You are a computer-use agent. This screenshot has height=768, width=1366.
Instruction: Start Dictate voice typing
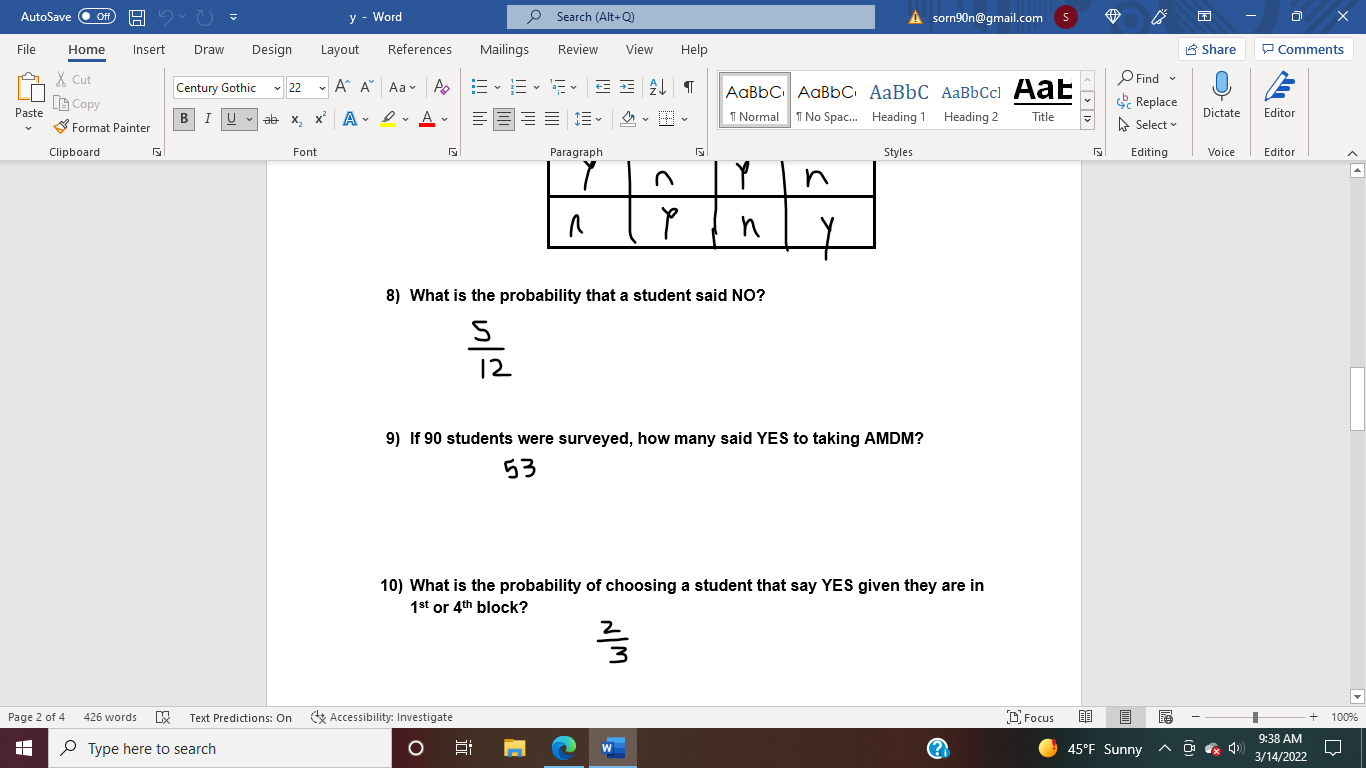(x=1221, y=97)
